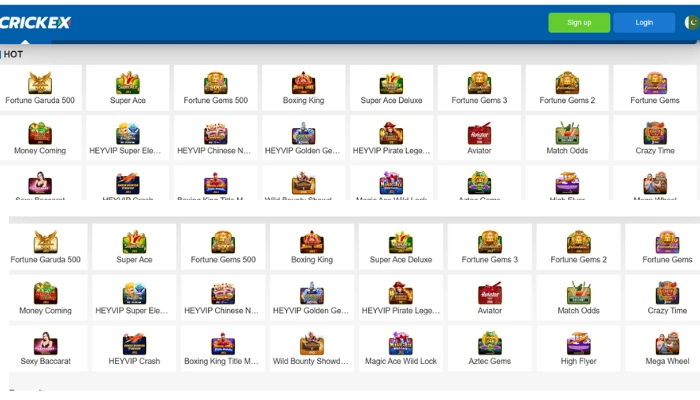Open HEYVIP Pirate Lege... in the lower game grid
Image resolution: width=700 pixels, height=400 pixels.
click(401, 298)
